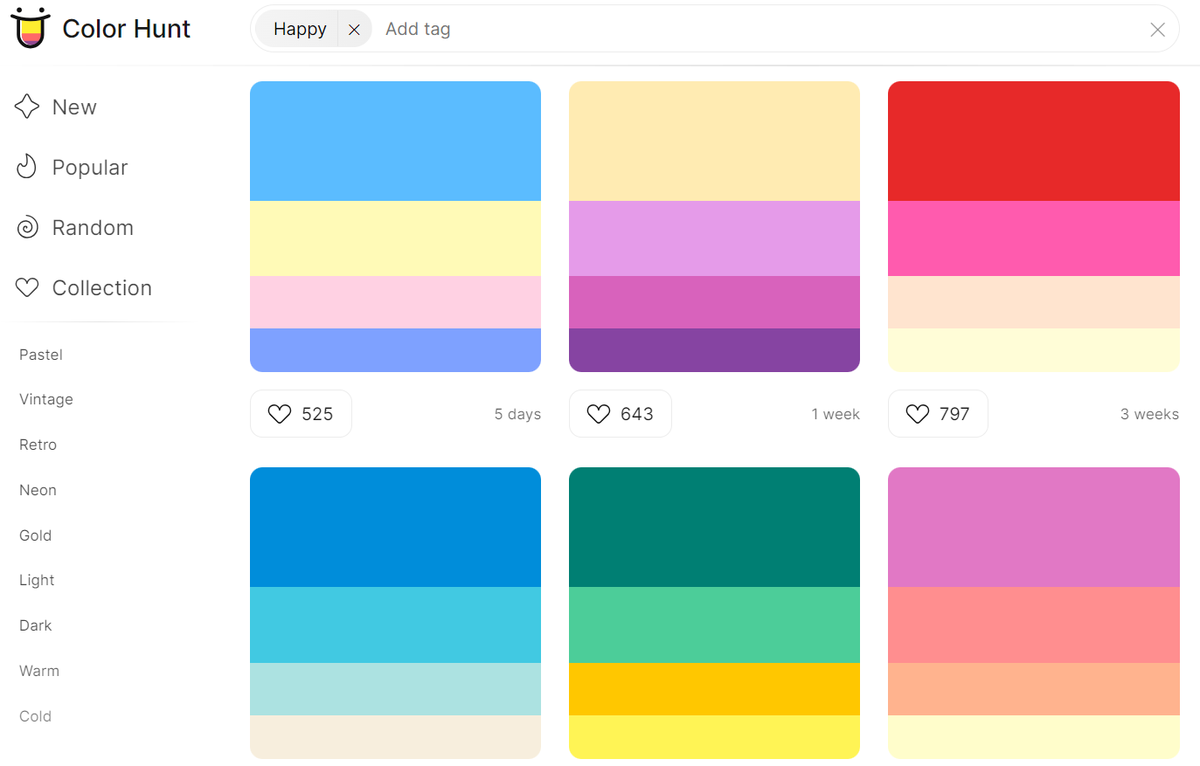Copy the deep purple swatch in 643 palette
The width and height of the screenshot is (1200, 766).
[x=714, y=350]
